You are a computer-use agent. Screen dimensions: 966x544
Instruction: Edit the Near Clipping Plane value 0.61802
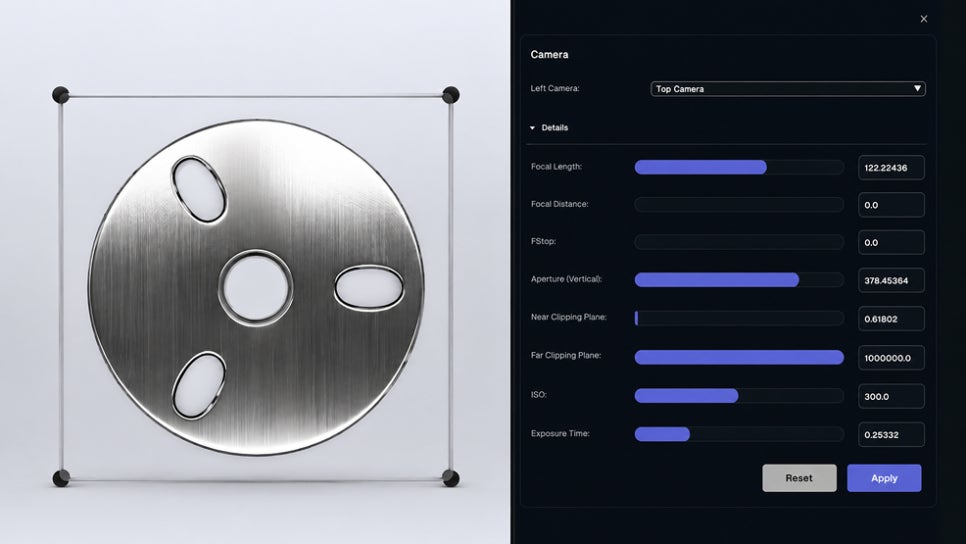click(x=891, y=319)
